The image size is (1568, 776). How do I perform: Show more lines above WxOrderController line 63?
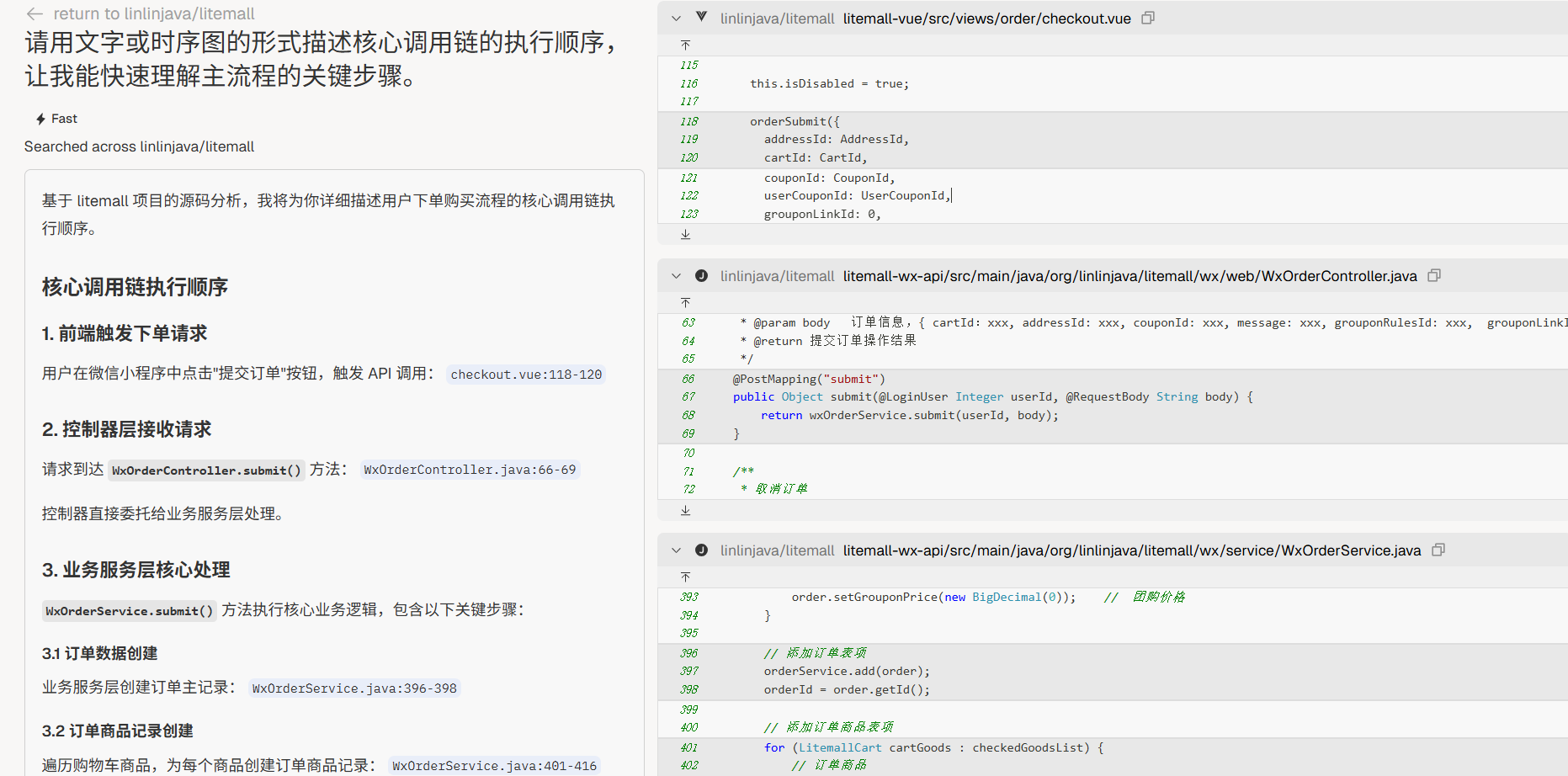[x=685, y=302]
